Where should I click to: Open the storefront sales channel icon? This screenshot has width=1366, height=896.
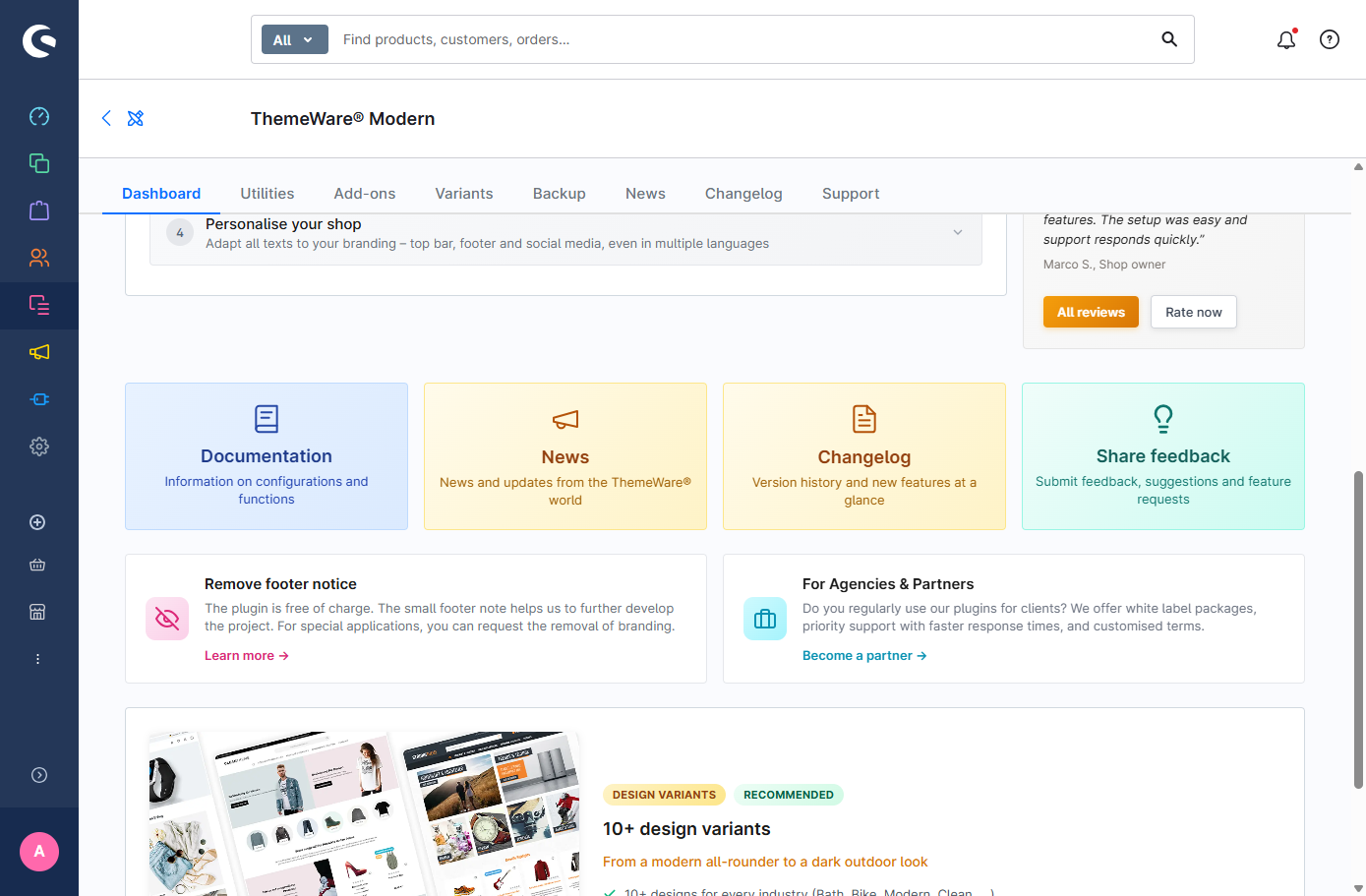(x=37, y=612)
